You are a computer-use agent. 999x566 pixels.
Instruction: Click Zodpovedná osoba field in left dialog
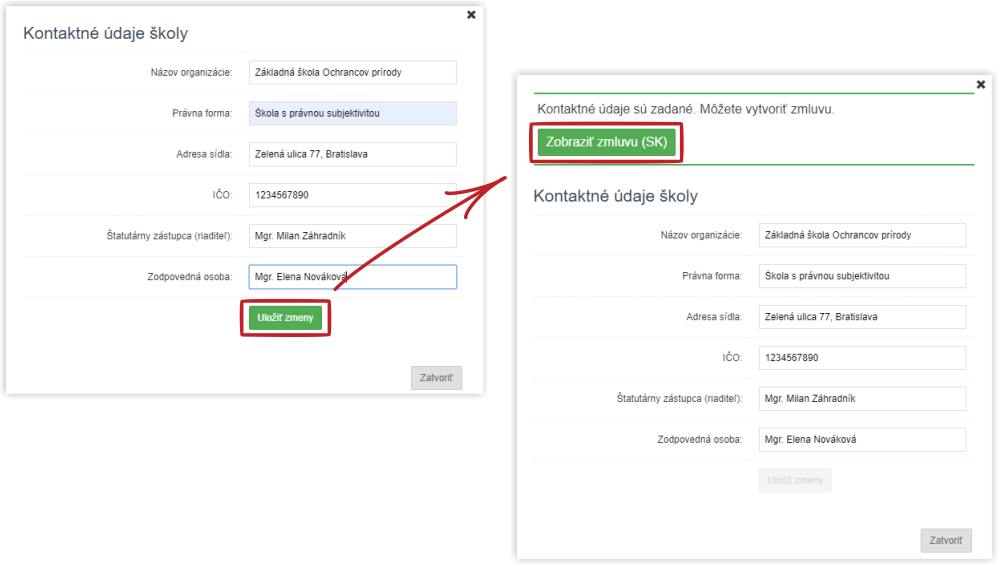pyautogui.click(x=352, y=277)
